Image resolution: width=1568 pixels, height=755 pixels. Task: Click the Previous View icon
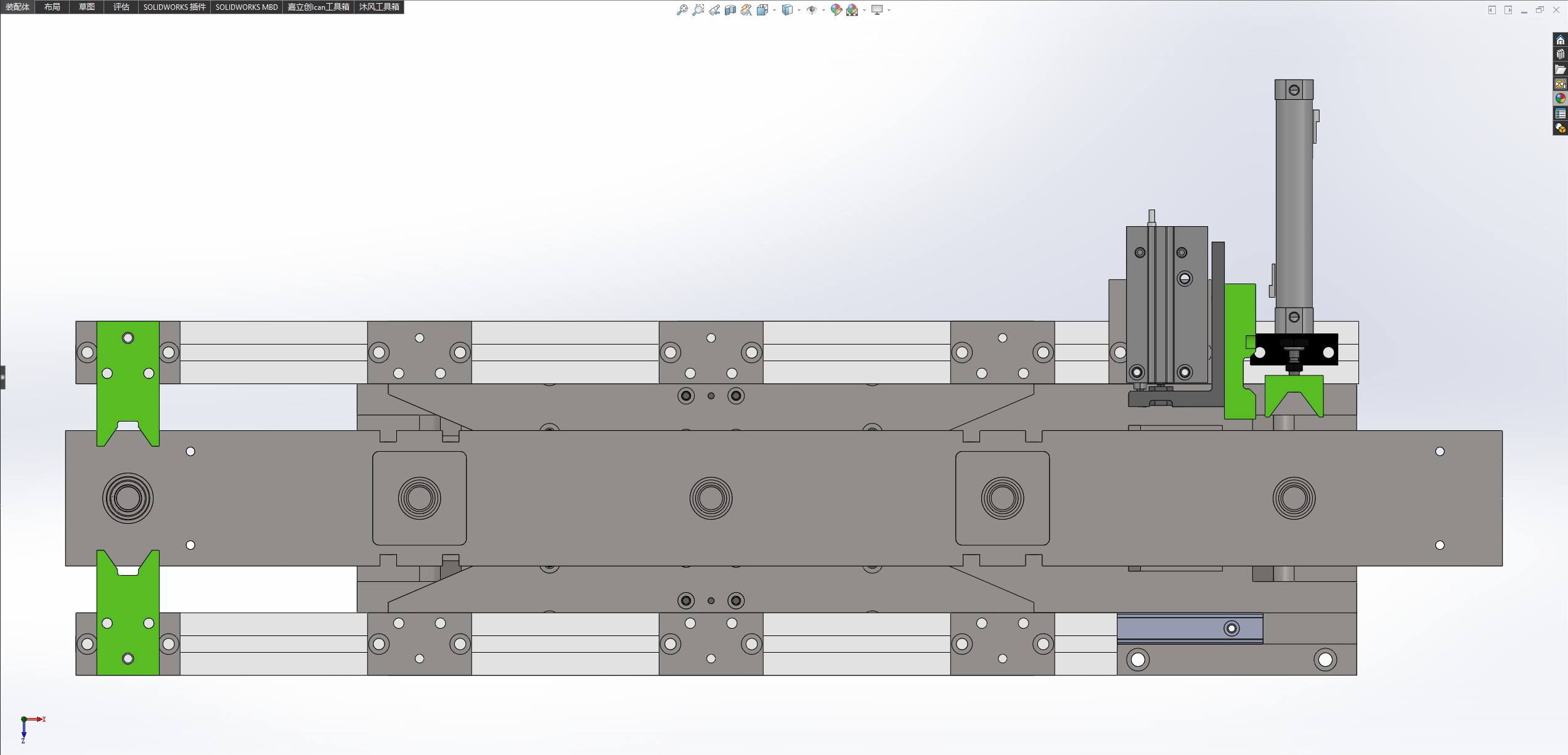pyautogui.click(x=714, y=10)
